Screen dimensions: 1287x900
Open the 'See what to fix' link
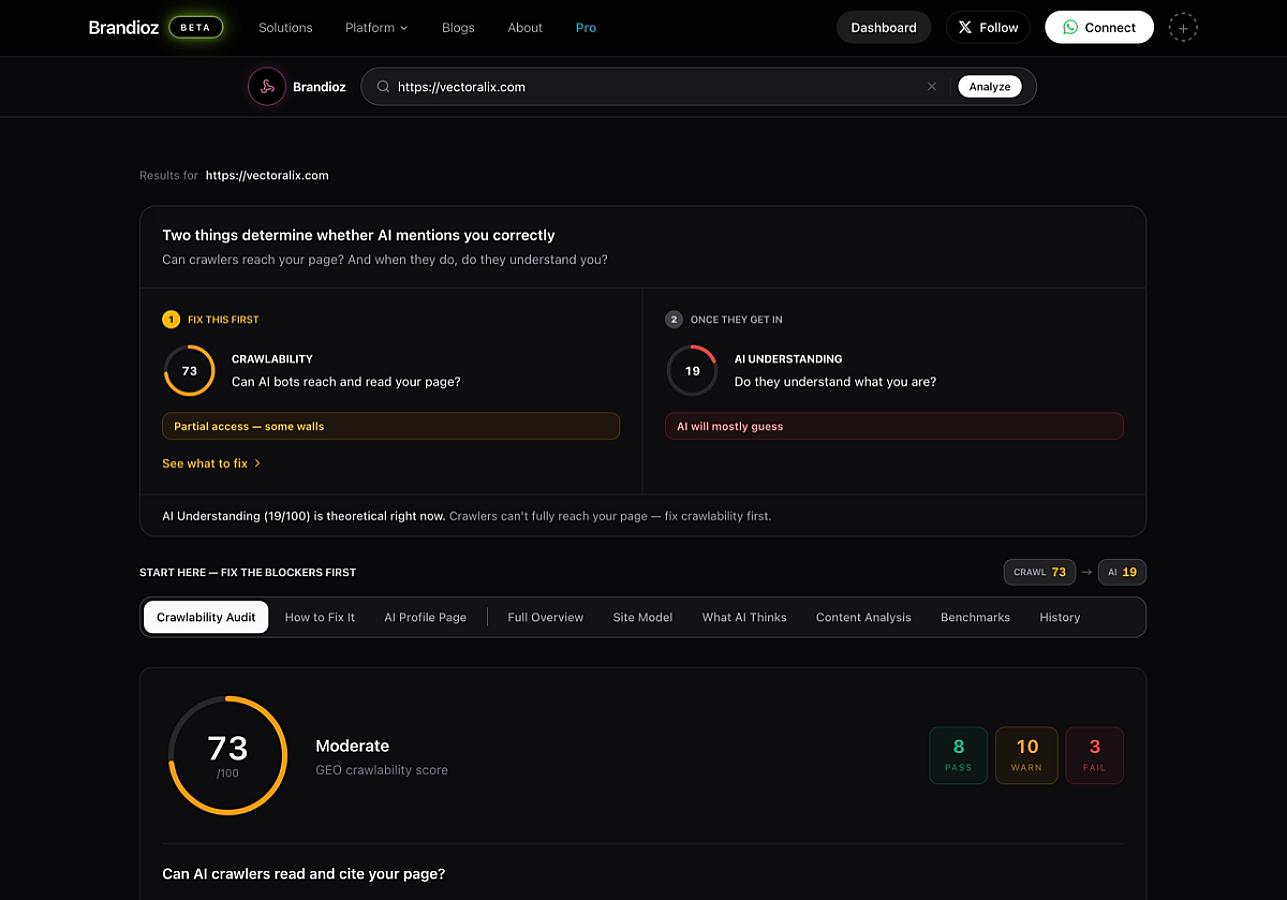tap(211, 463)
